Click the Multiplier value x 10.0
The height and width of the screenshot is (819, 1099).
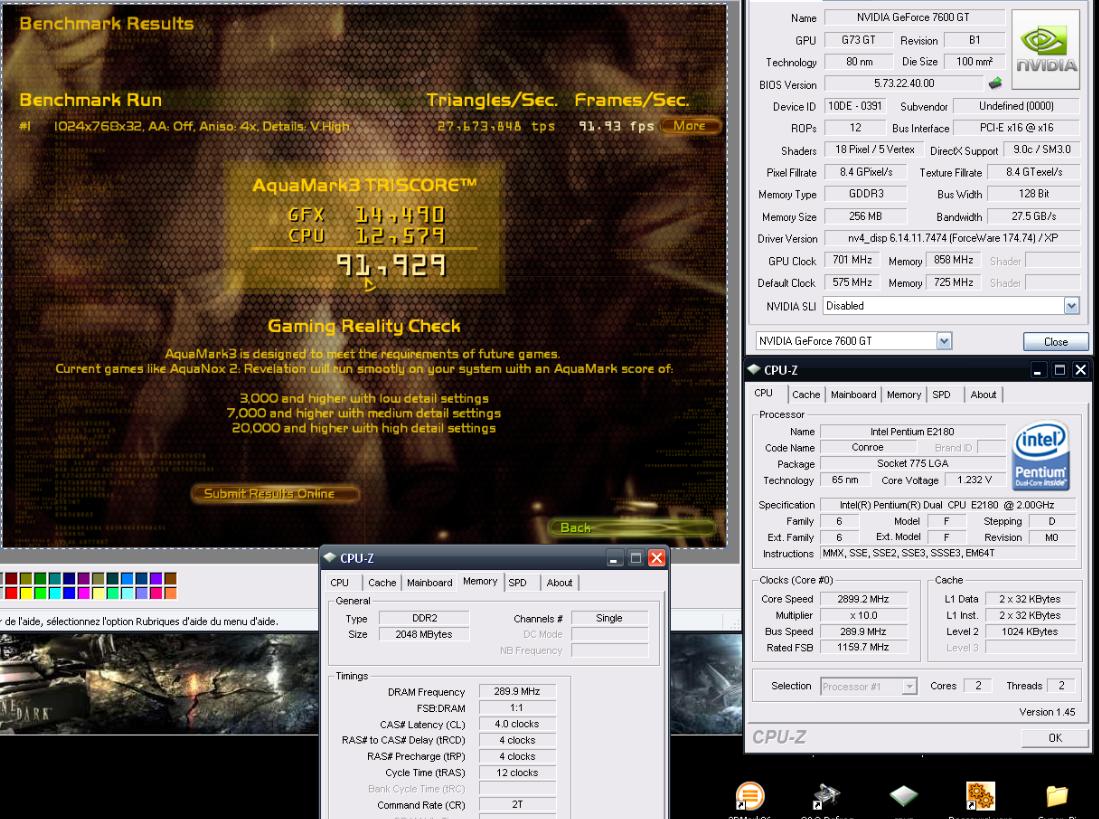pos(863,615)
